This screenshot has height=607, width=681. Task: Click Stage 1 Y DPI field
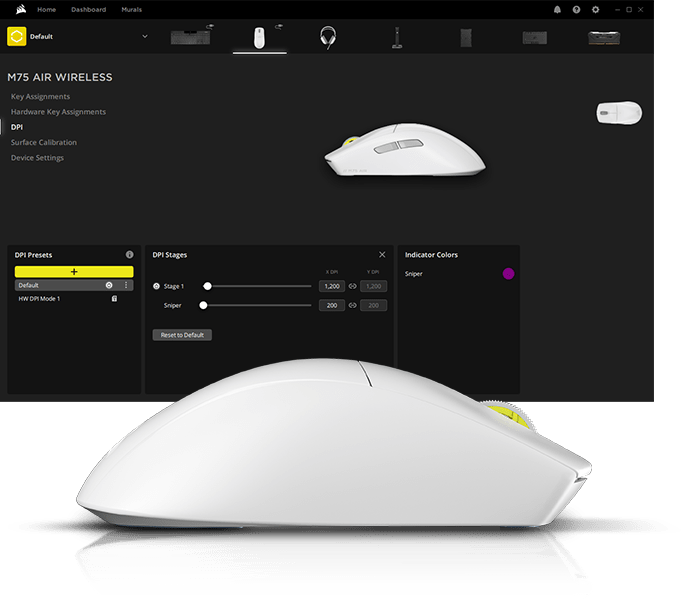(x=374, y=286)
